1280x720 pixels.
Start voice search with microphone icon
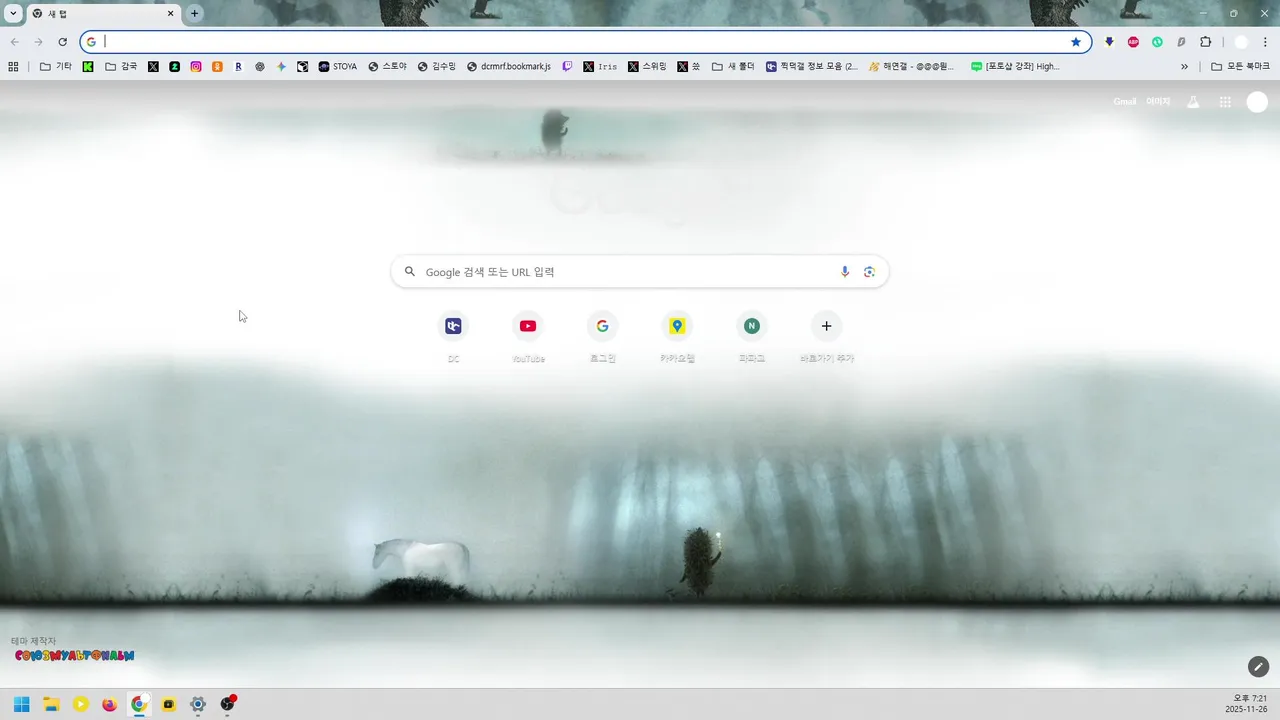tap(845, 272)
